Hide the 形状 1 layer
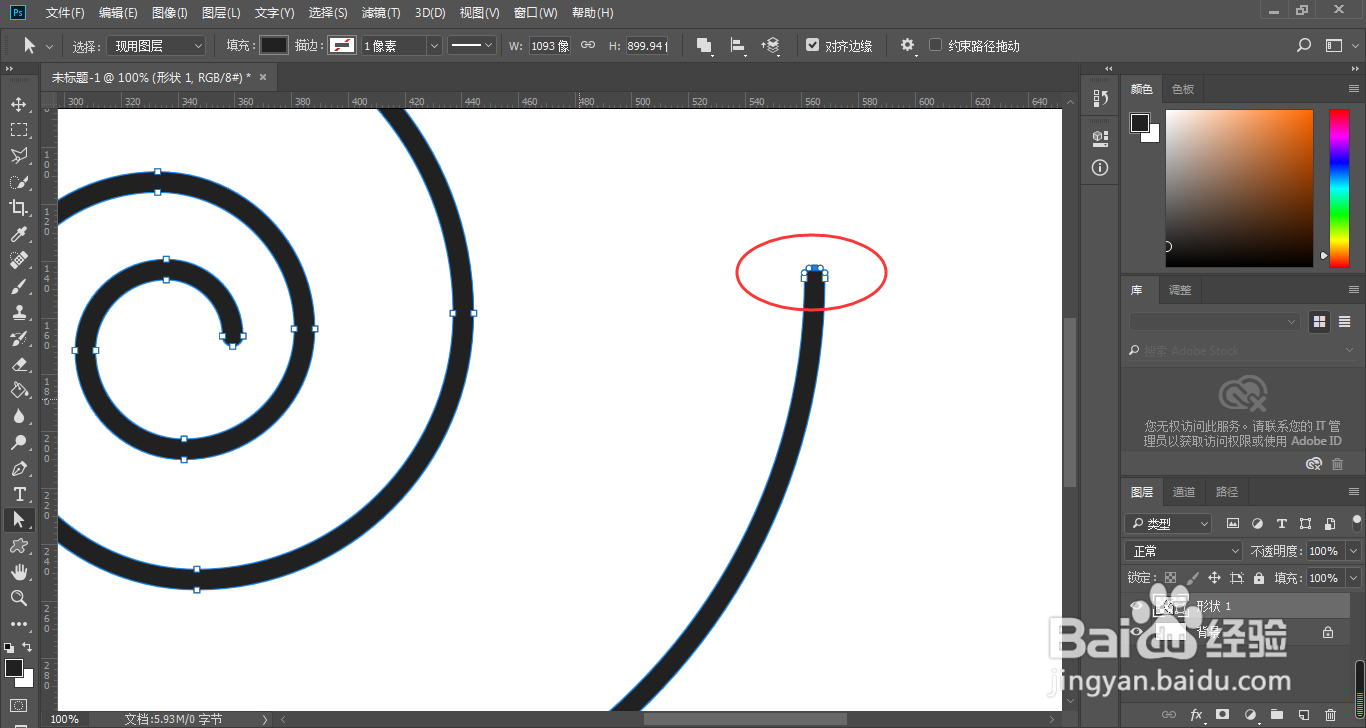Screen dimensions: 1366x728 [x=1136, y=606]
